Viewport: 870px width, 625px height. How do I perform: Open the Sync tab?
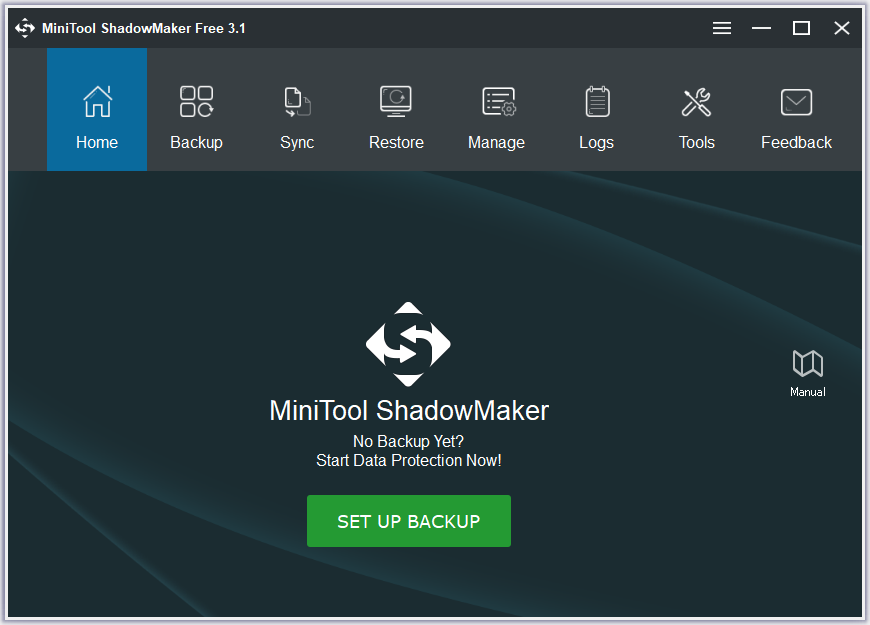[x=297, y=109]
